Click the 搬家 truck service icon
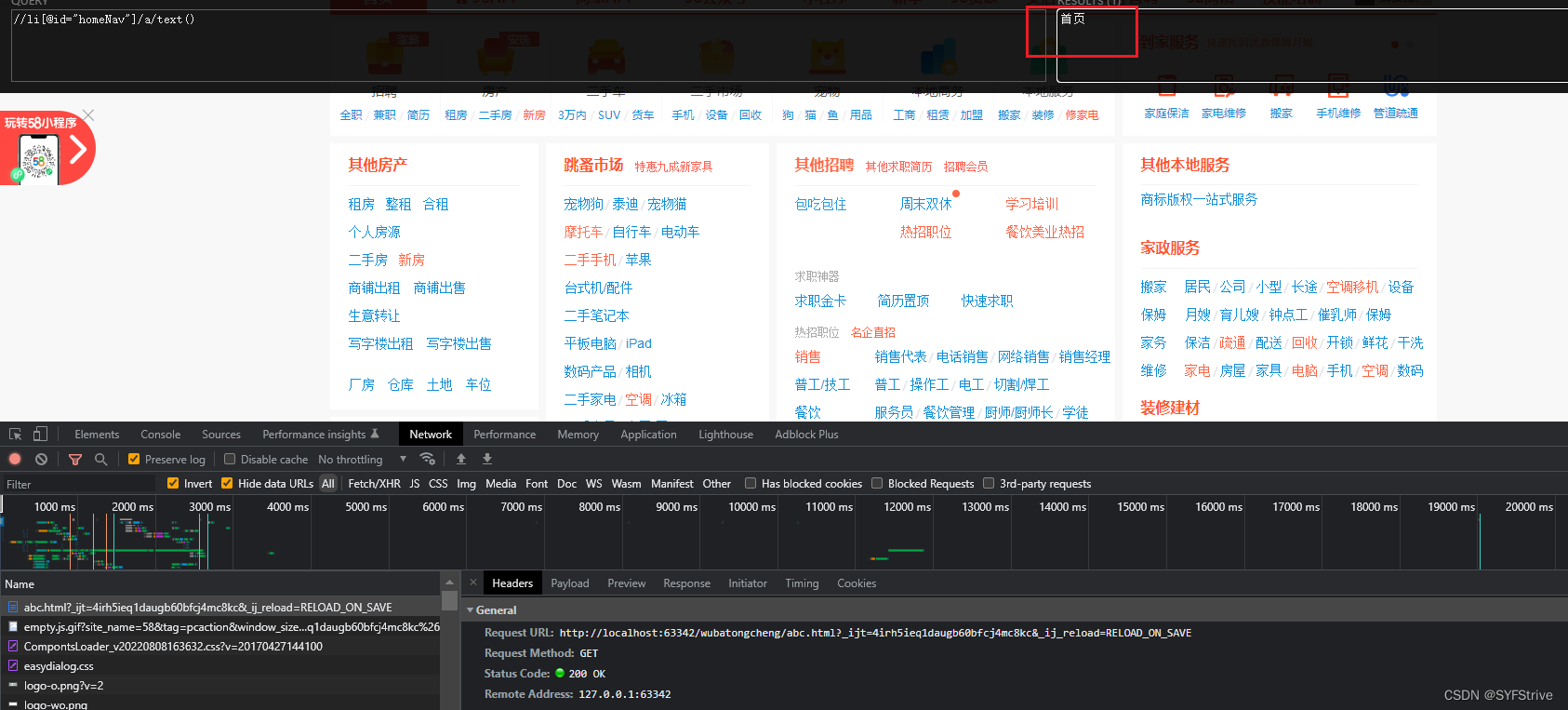This screenshot has width=1568, height=710. coord(1282,88)
